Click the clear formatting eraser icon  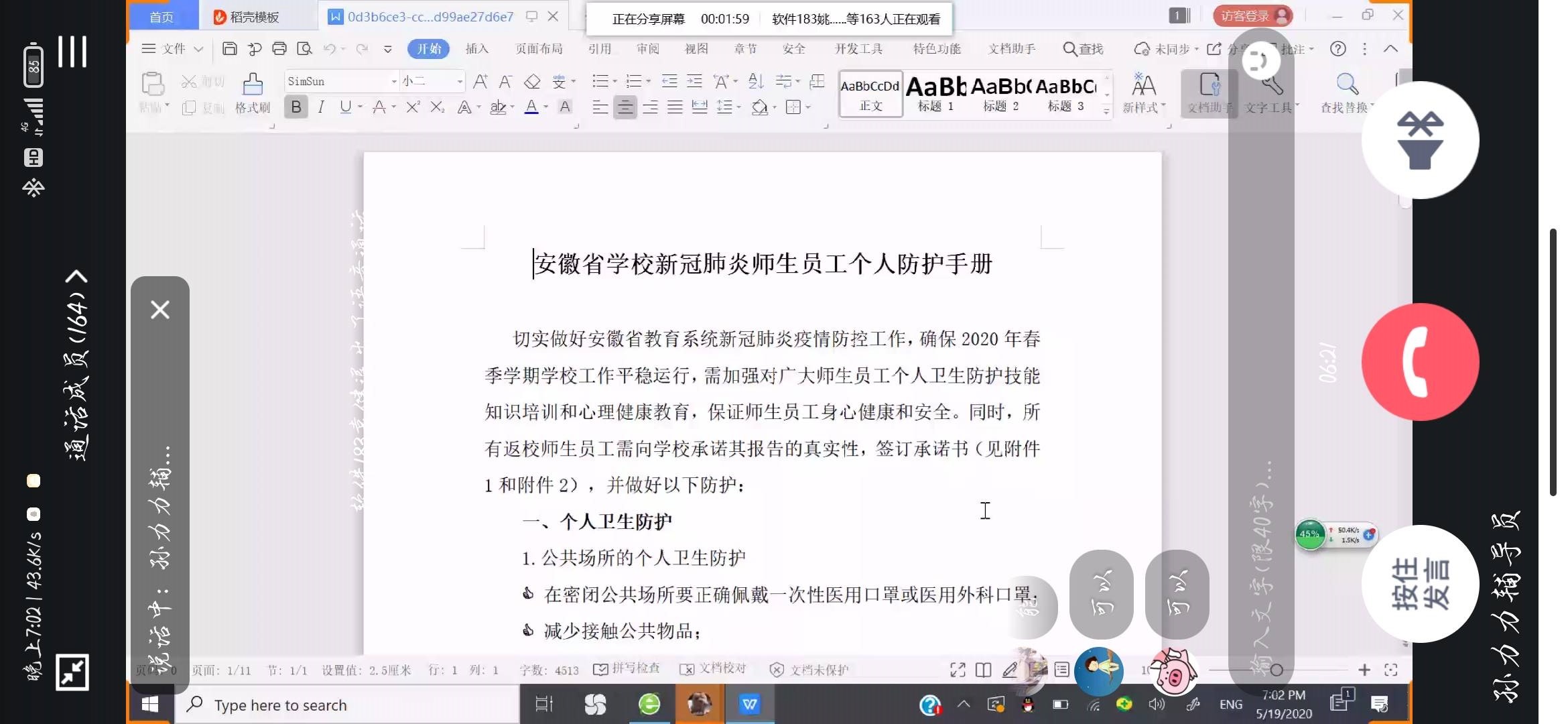tap(532, 82)
